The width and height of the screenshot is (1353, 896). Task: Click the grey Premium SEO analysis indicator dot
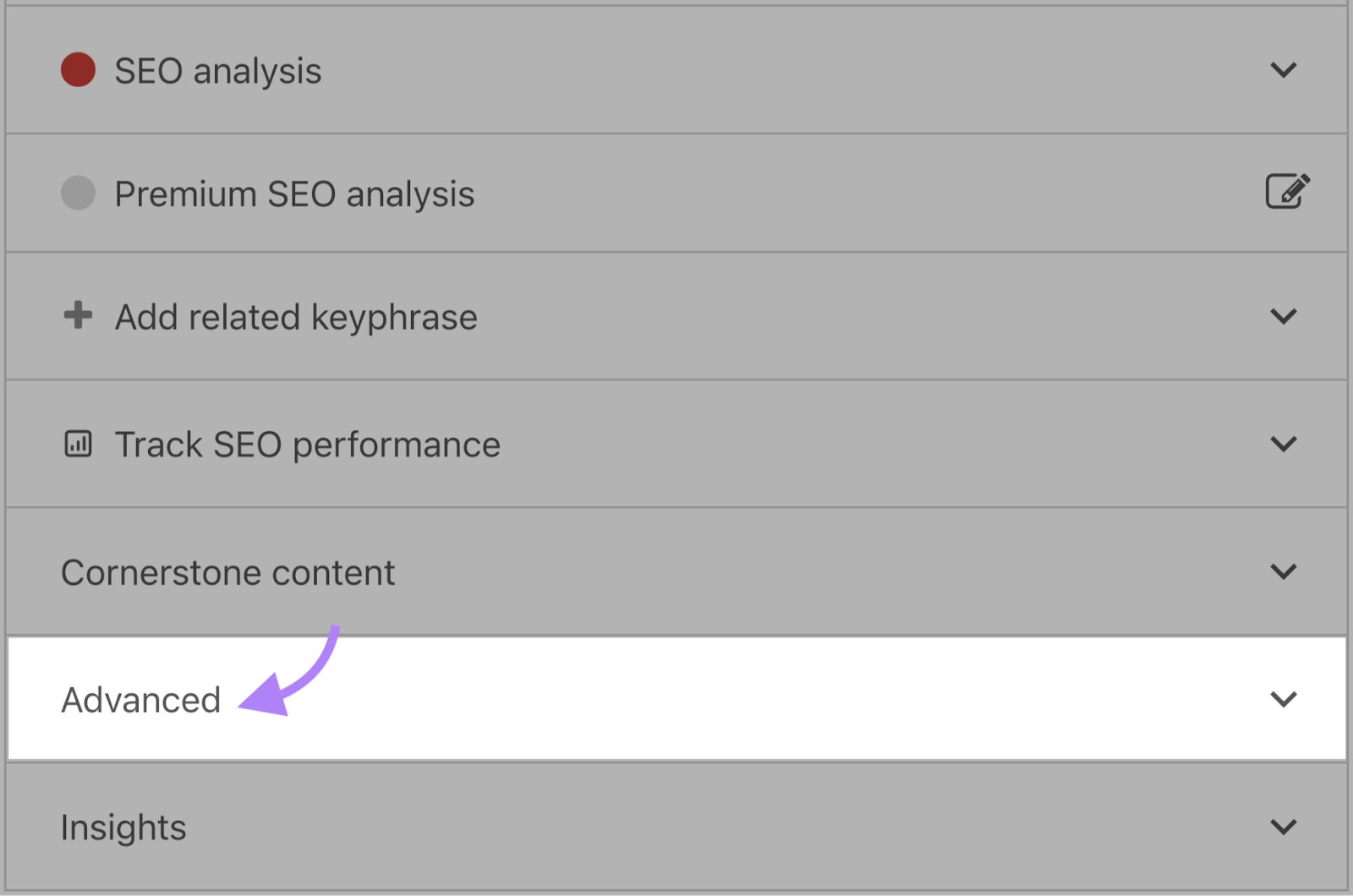78,193
